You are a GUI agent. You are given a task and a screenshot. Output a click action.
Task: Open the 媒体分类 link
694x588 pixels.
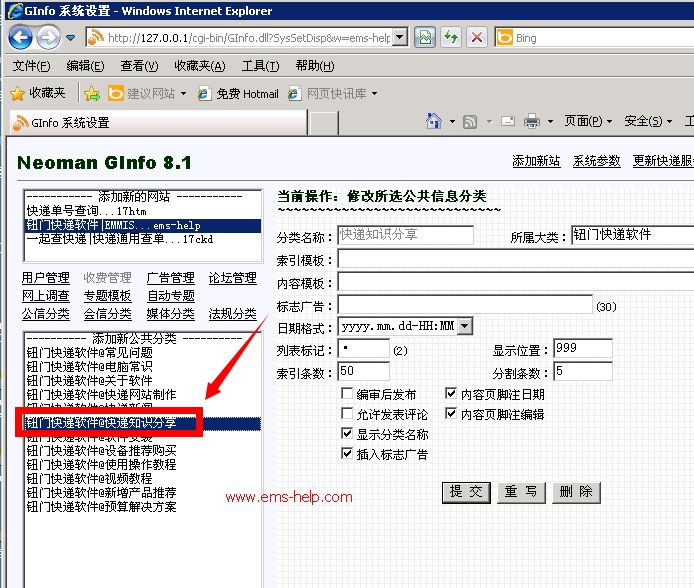click(x=170, y=314)
